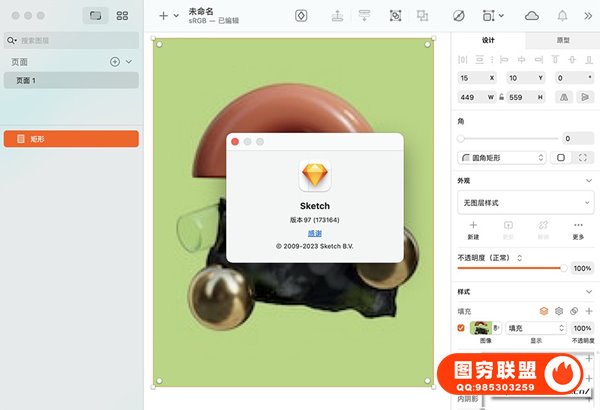Open the 圆角矩形 corner type dropdown
This screenshot has width=600, height=410.
click(x=502, y=158)
